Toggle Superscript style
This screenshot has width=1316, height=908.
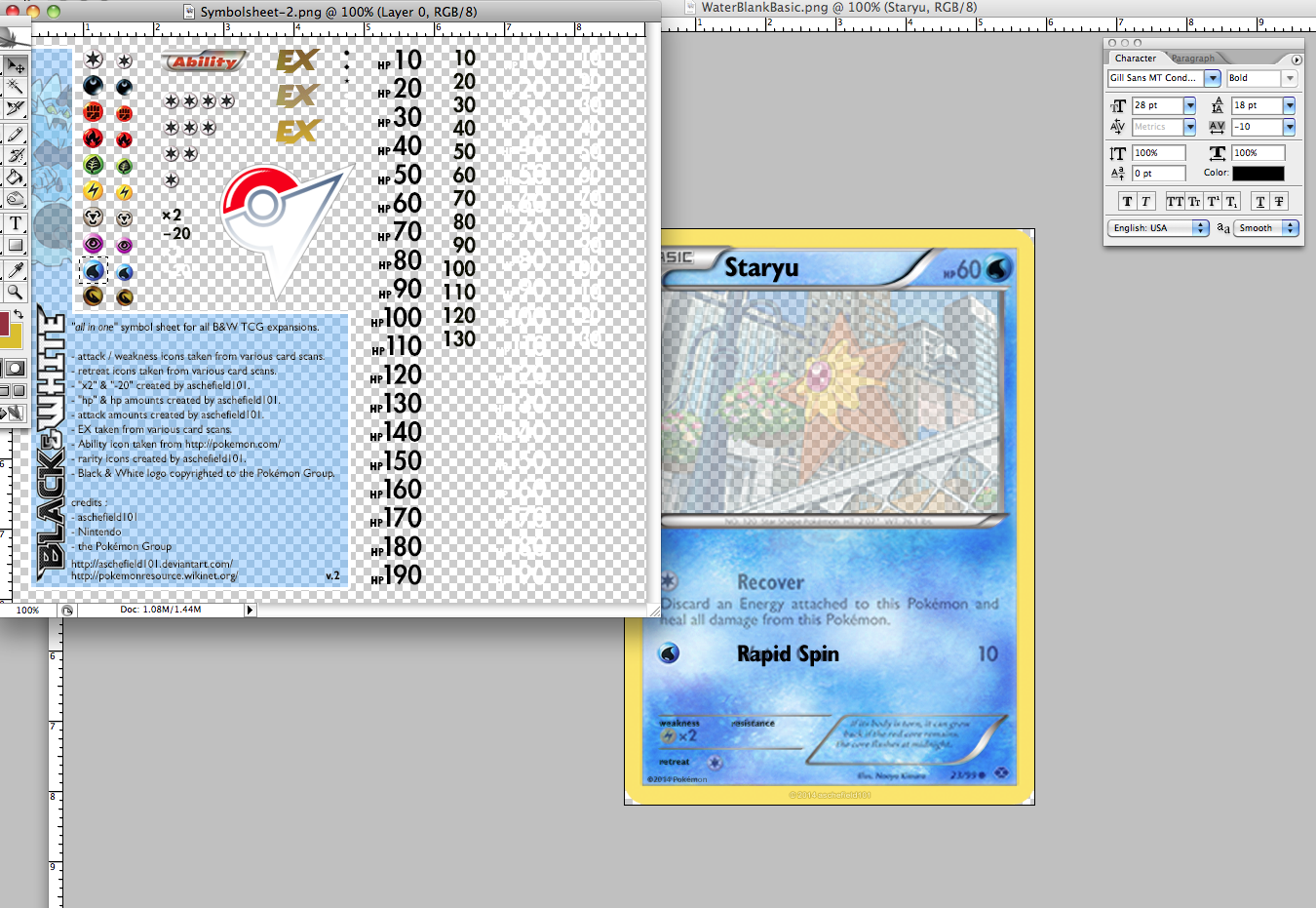[1214, 202]
